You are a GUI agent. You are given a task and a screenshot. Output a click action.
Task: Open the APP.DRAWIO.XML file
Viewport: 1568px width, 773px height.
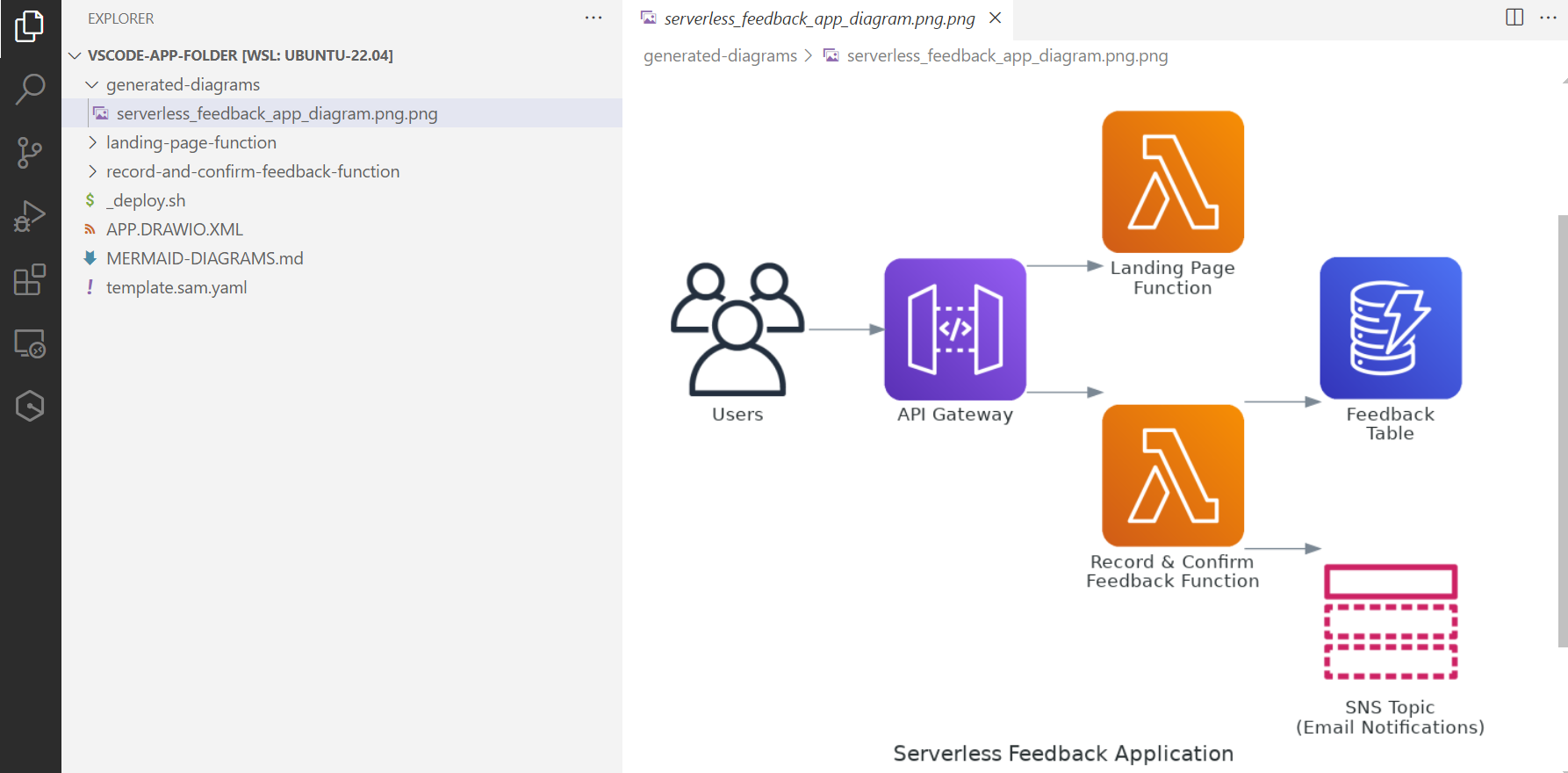coord(342,229)
